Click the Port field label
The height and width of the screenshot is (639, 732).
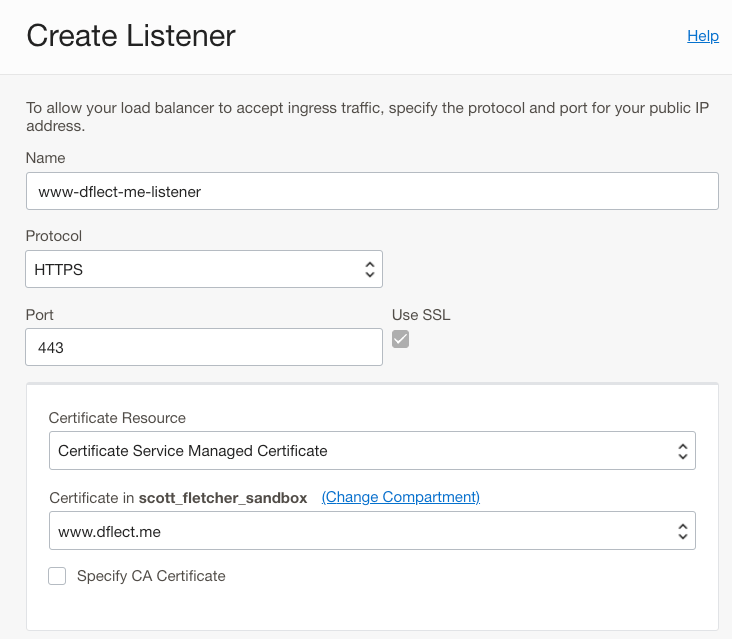pyautogui.click(x=41, y=314)
